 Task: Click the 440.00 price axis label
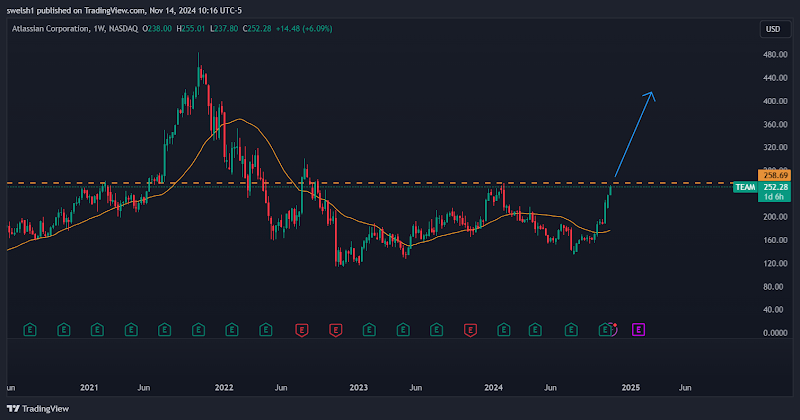(775, 78)
